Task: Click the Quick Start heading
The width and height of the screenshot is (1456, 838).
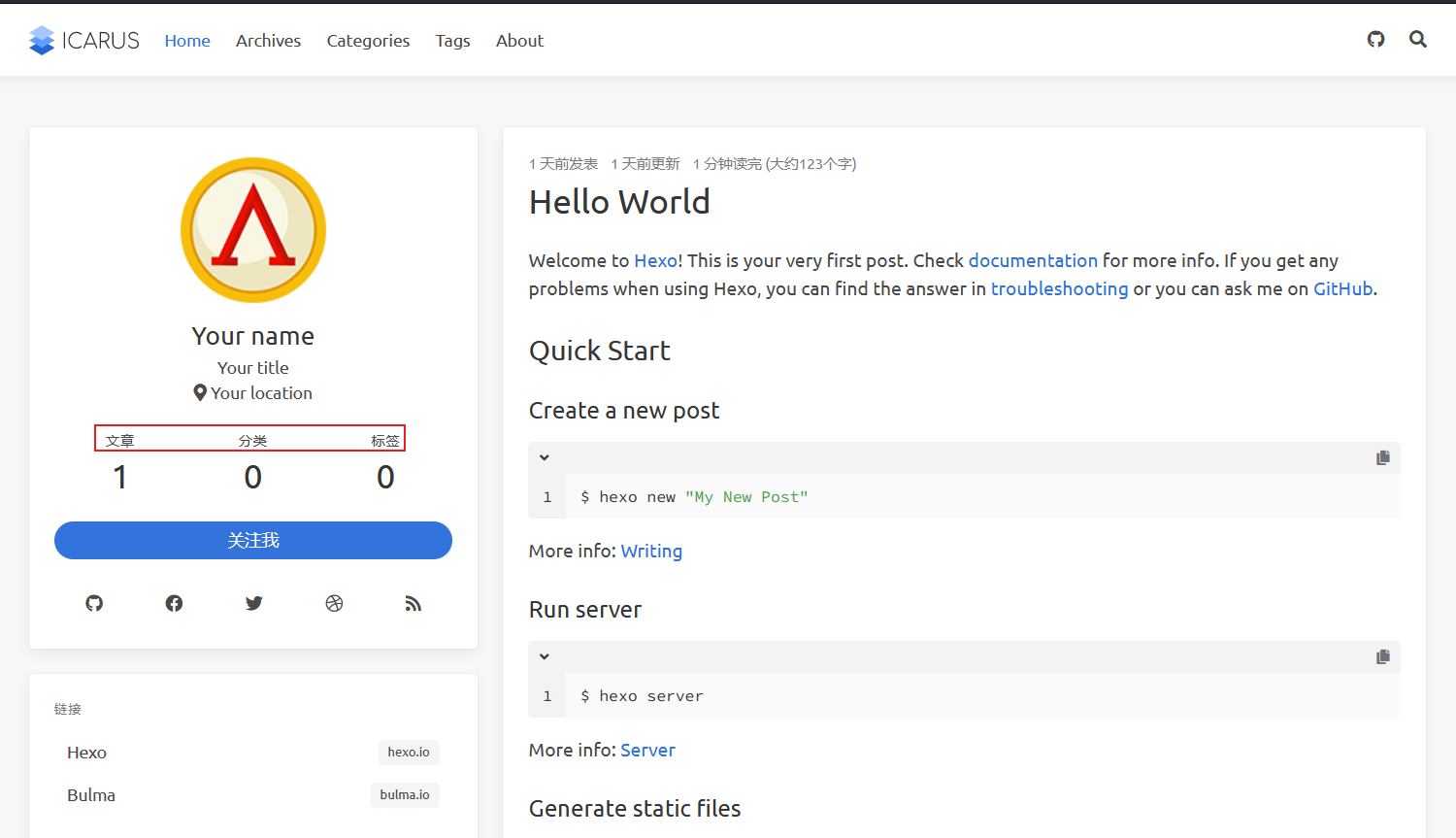Action: pyautogui.click(x=600, y=351)
